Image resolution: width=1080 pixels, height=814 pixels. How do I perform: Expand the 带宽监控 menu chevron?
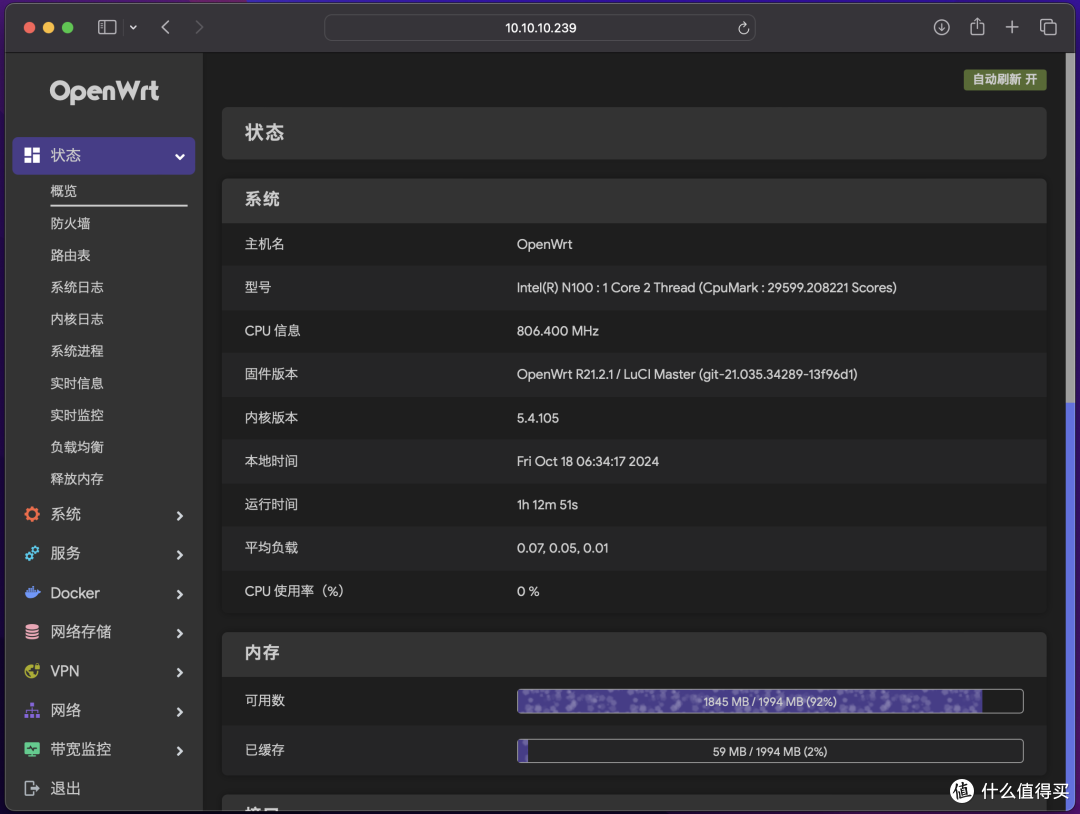tap(180, 751)
